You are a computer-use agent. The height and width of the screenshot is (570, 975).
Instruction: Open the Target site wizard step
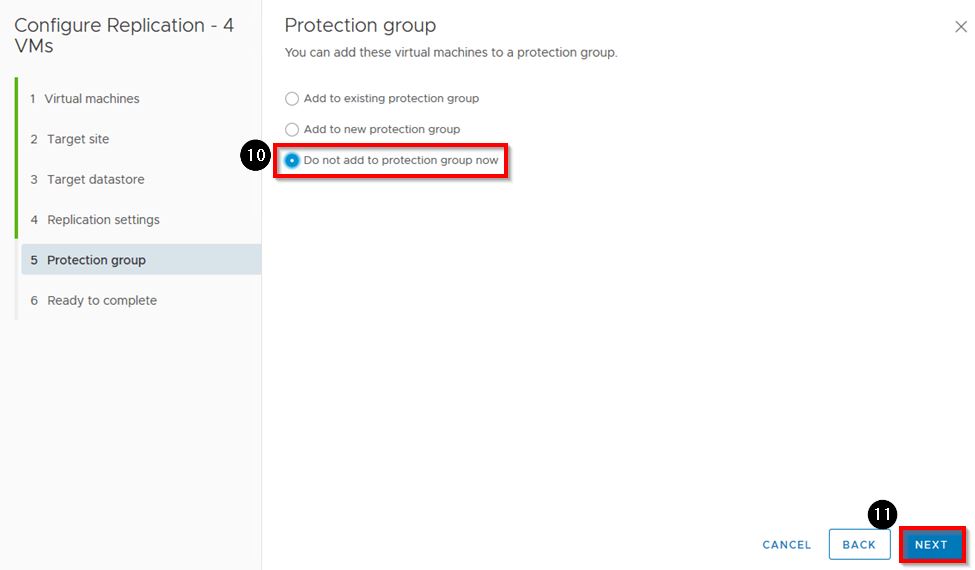[78, 139]
